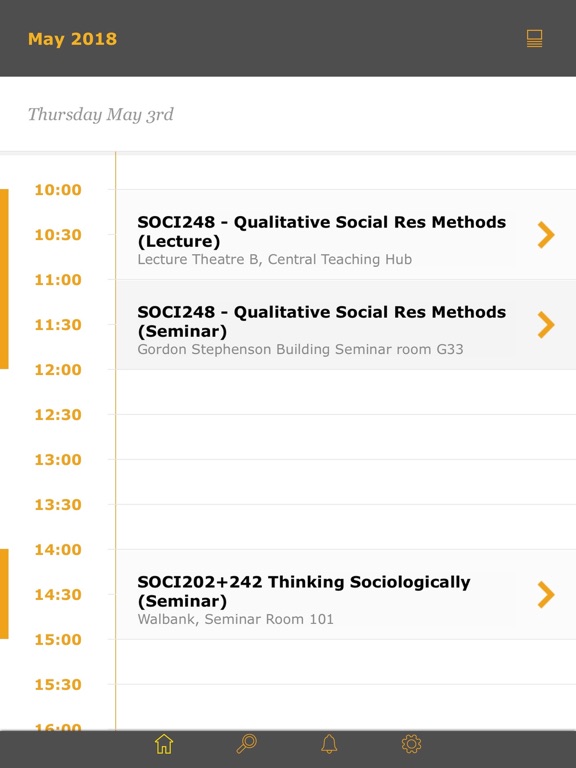Select Gordon Stephenson Building room G33 text

point(300,349)
